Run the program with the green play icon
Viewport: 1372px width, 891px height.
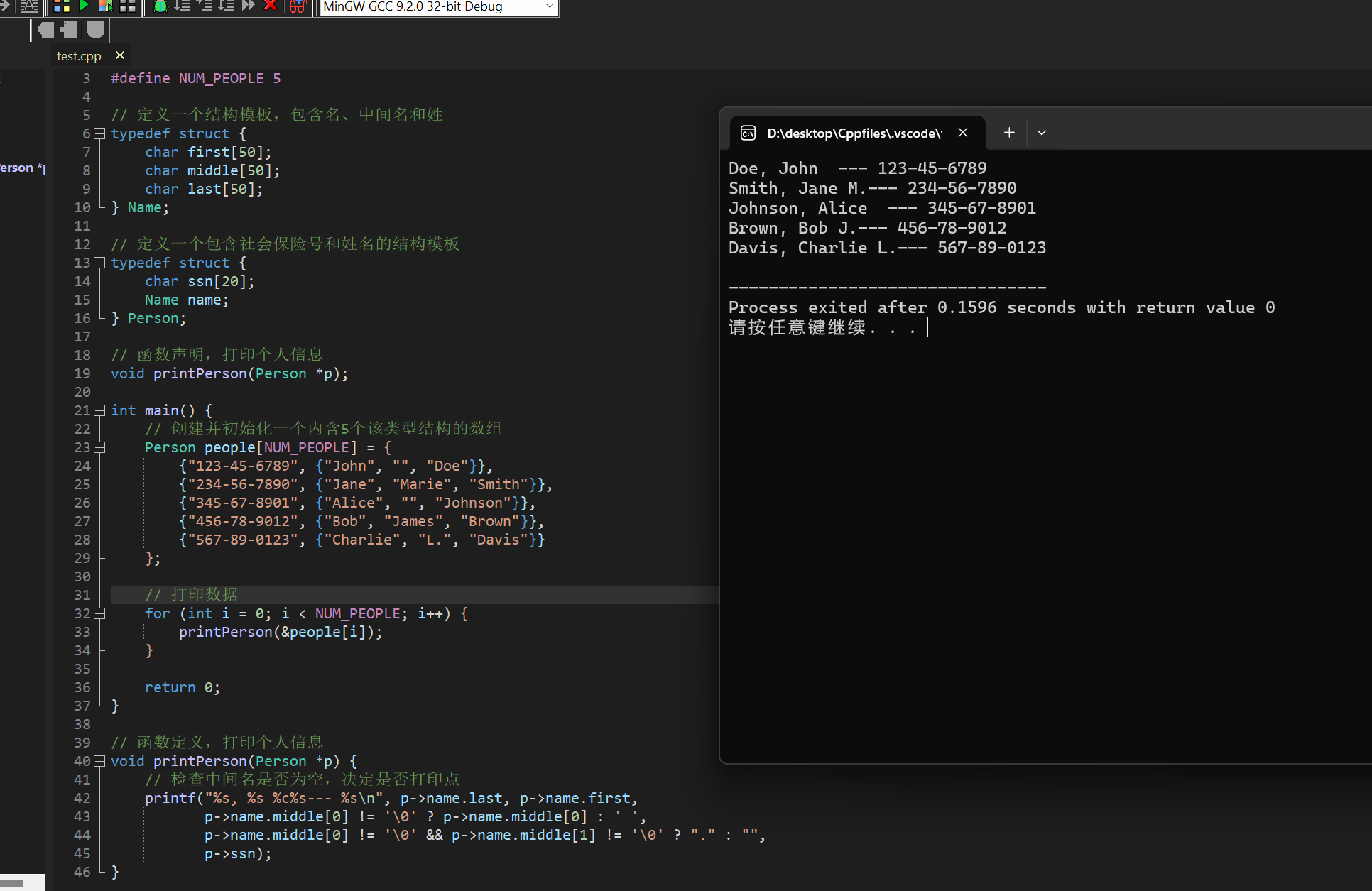tap(84, 6)
